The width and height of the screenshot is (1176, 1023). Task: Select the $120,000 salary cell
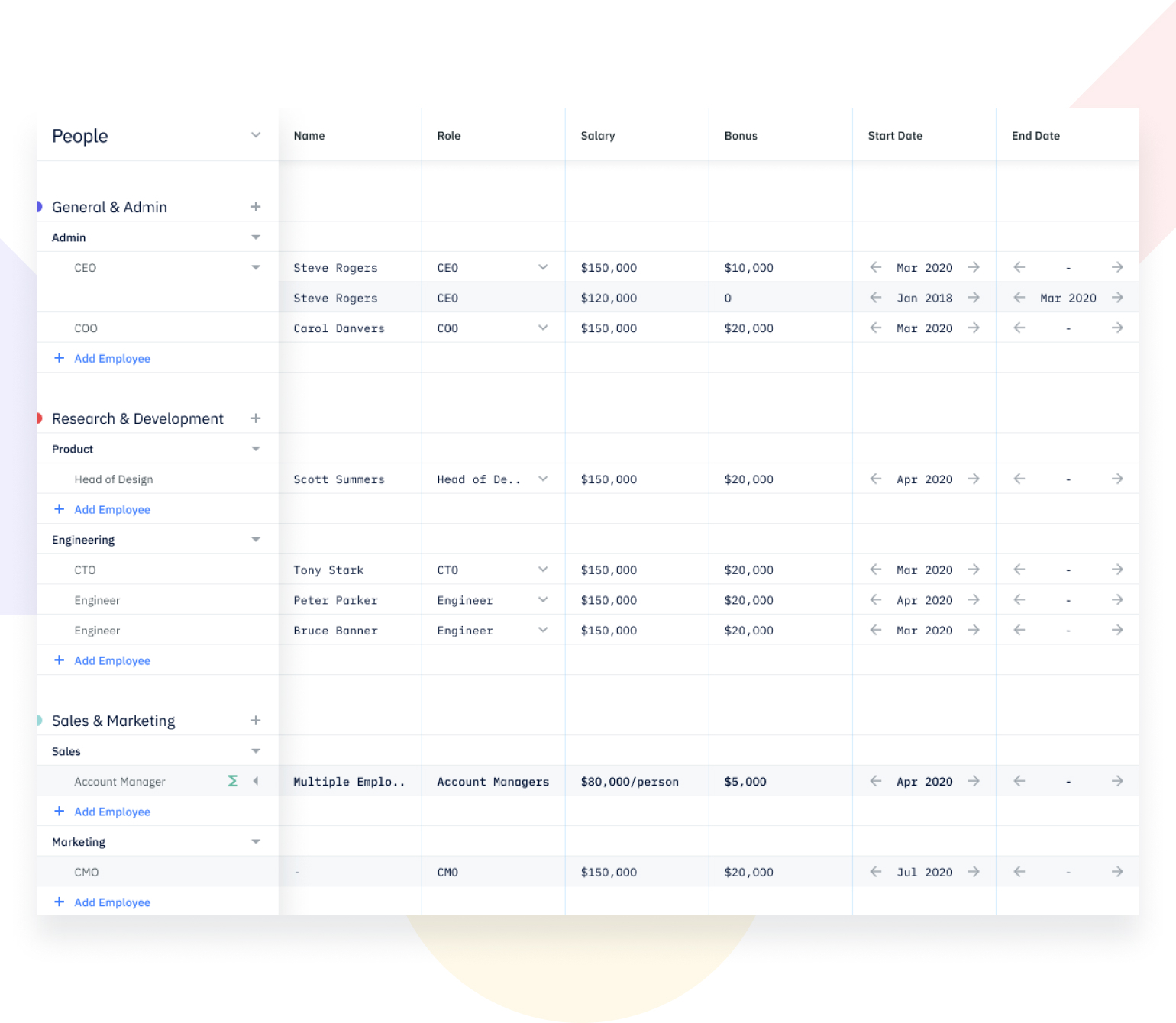(637, 298)
